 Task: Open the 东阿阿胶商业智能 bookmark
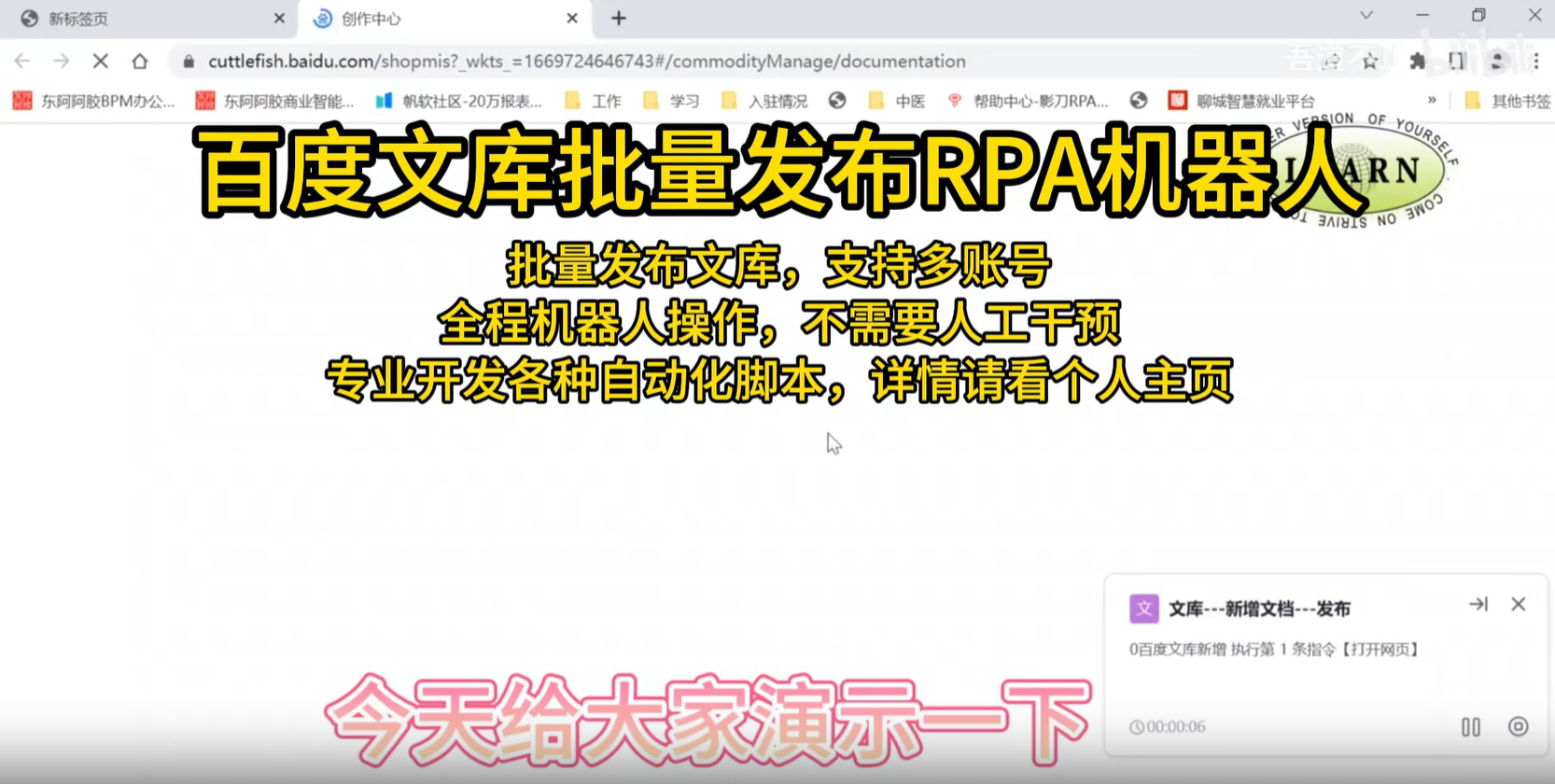[275, 101]
